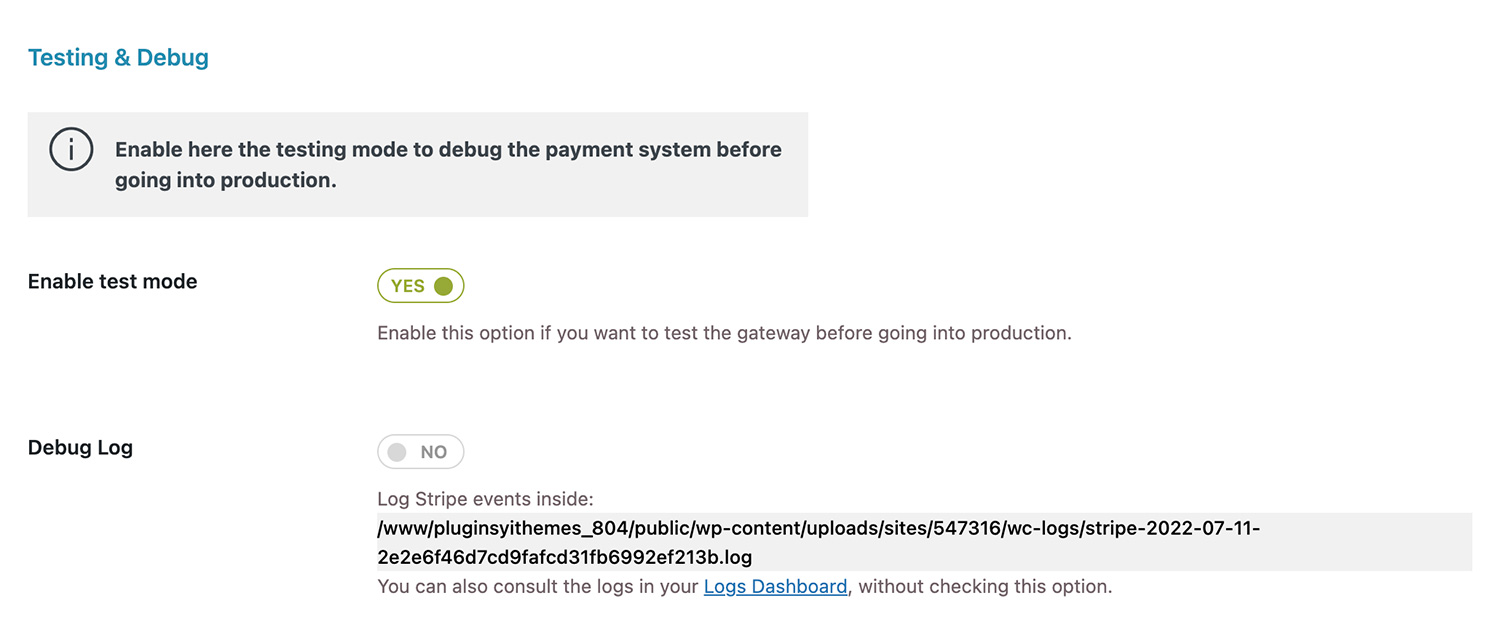Click the Testing & Debug heading
The width and height of the screenshot is (1500, 641).
point(118,58)
